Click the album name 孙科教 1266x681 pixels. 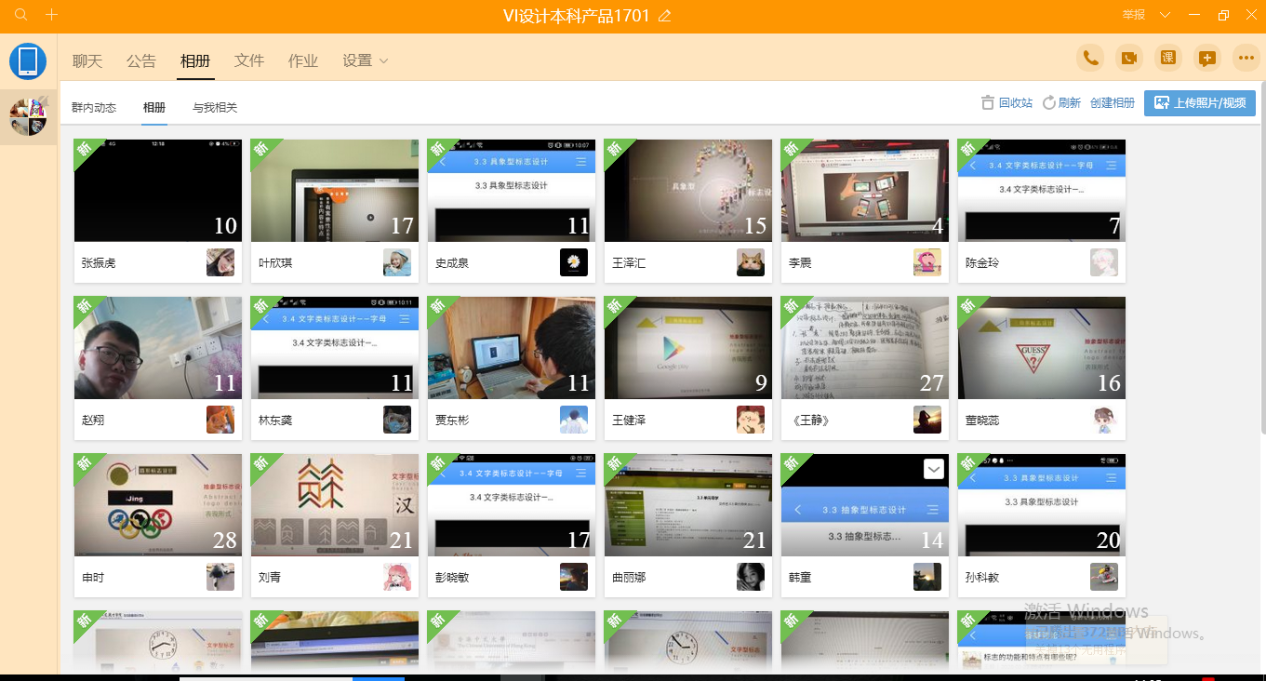pyautogui.click(x=983, y=577)
